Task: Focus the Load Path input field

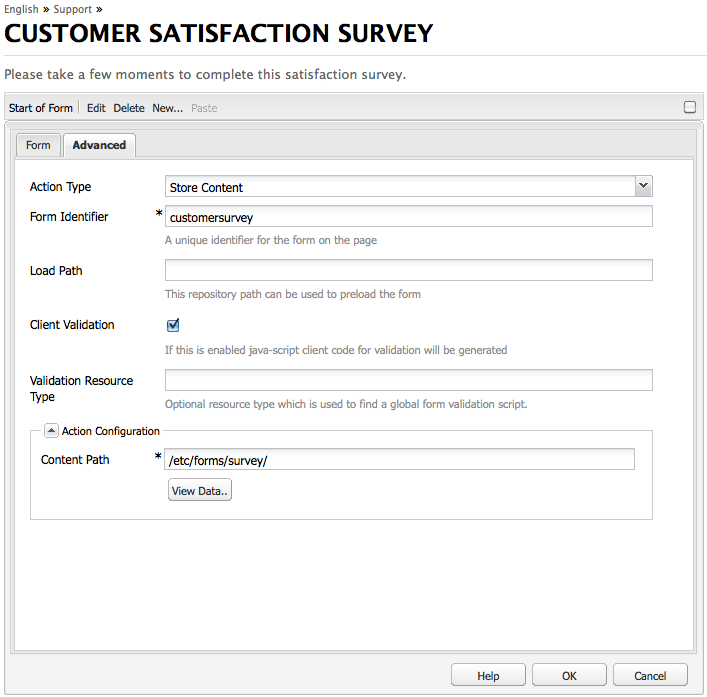Action: pos(409,270)
